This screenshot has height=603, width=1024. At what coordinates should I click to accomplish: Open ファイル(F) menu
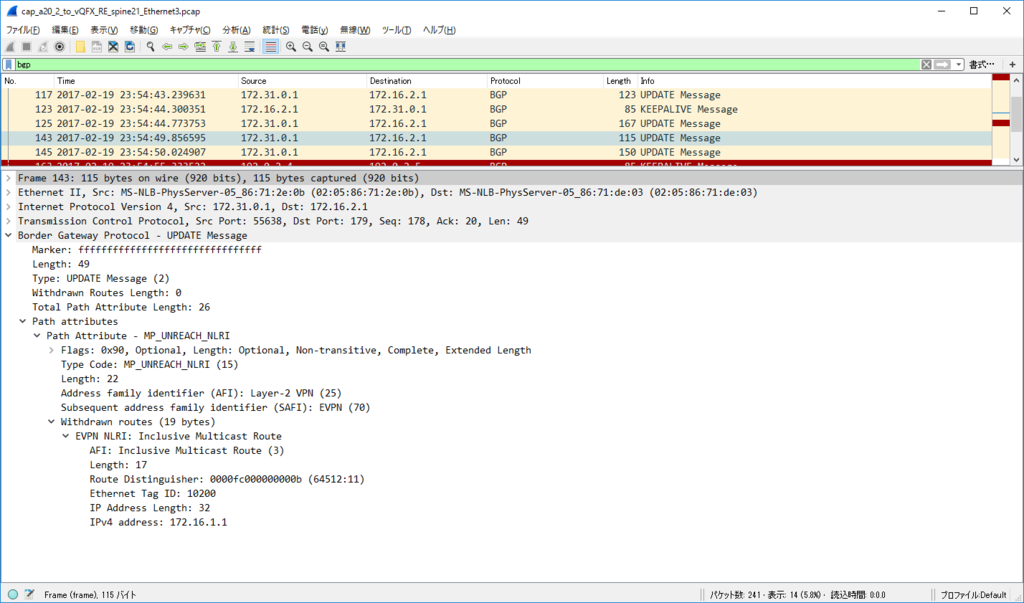[x=23, y=30]
